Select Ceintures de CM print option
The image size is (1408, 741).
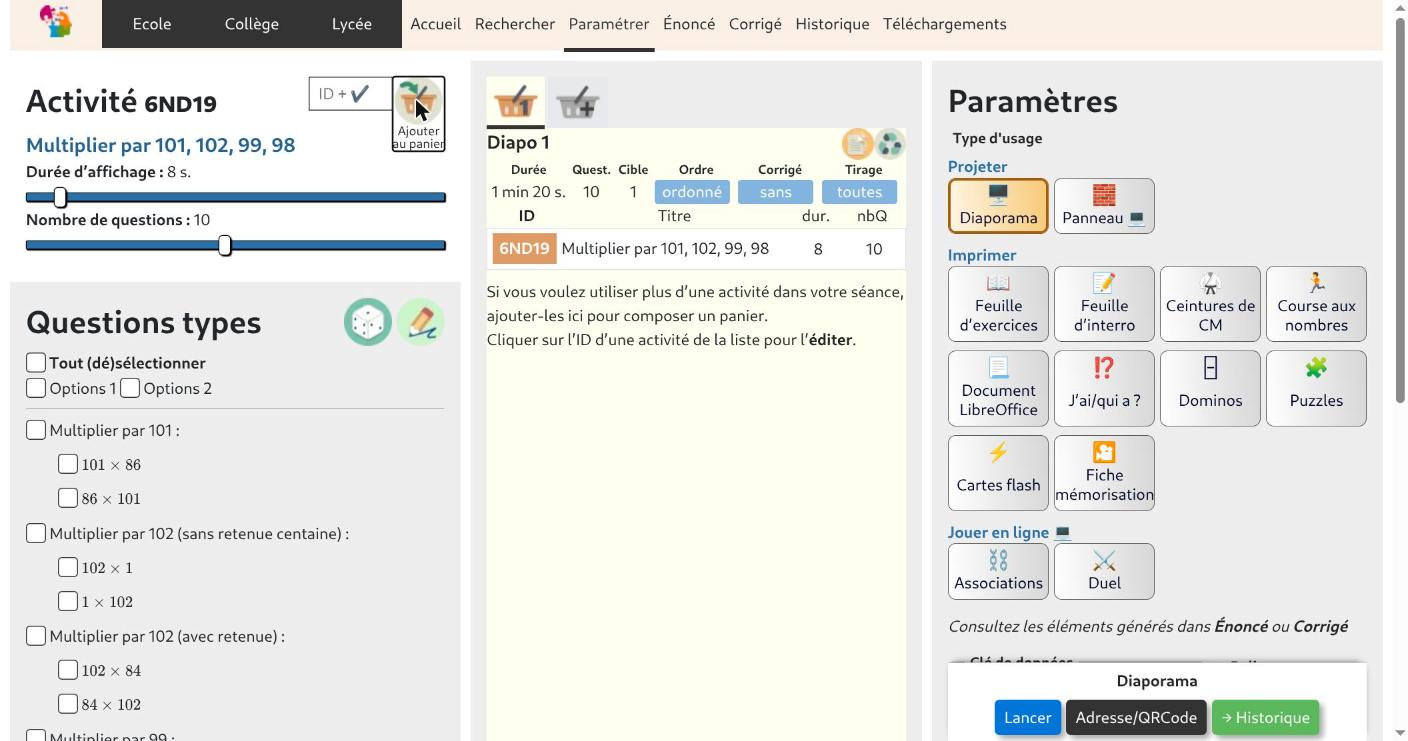[1210, 304]
